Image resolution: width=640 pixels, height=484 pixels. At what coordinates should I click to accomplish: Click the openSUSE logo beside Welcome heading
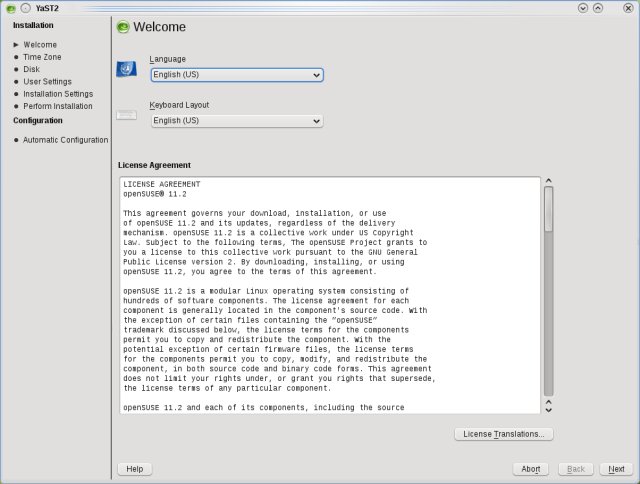123,27
